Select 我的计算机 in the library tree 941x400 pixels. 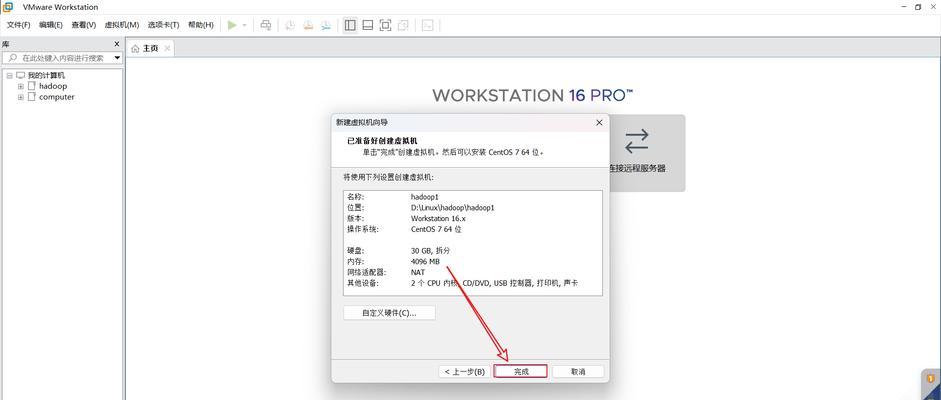[x=46, y=76]
